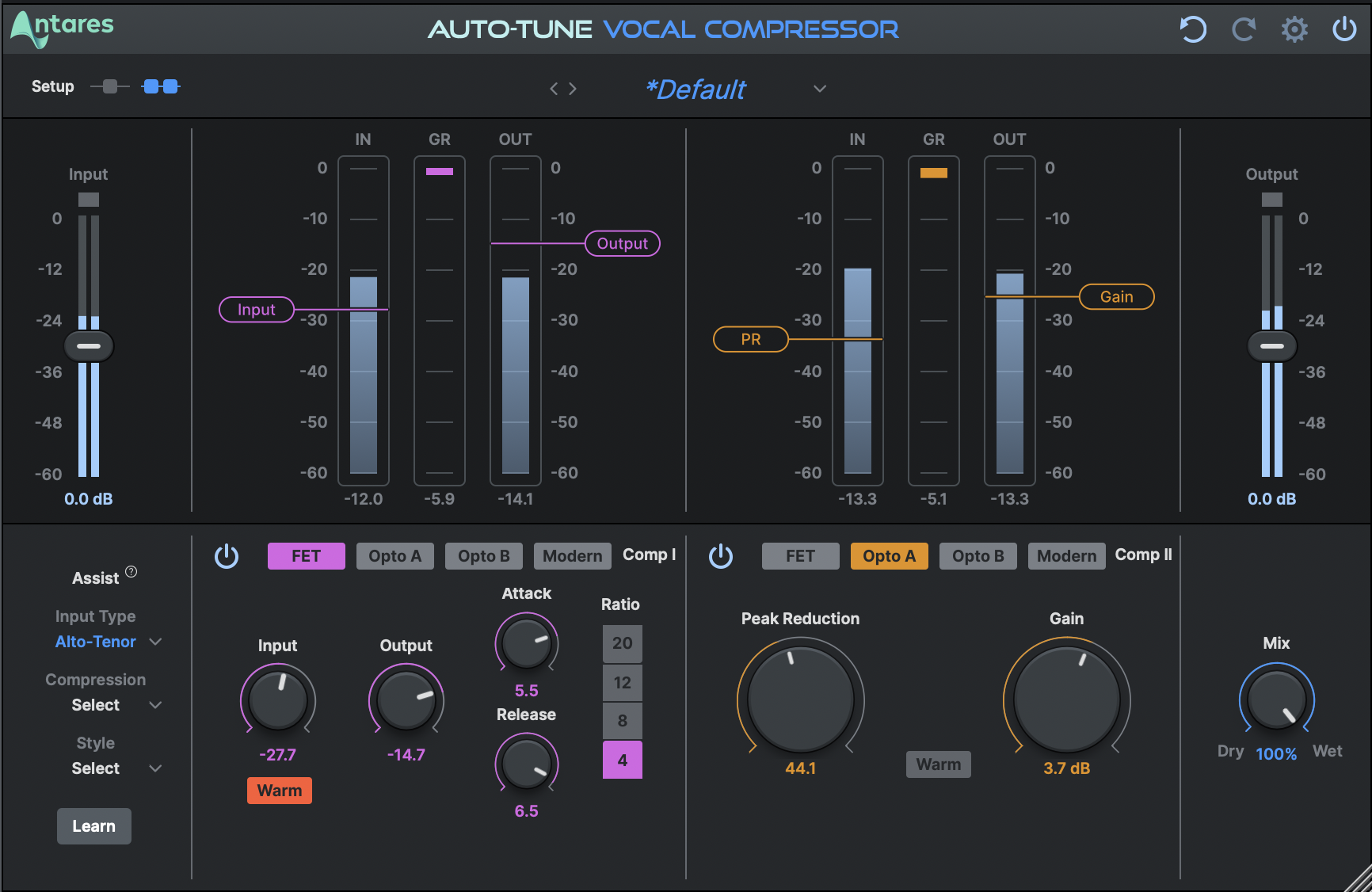Enable Warm mode in Comp I
The image size is (1372, 892).
(x=279, y=790)
